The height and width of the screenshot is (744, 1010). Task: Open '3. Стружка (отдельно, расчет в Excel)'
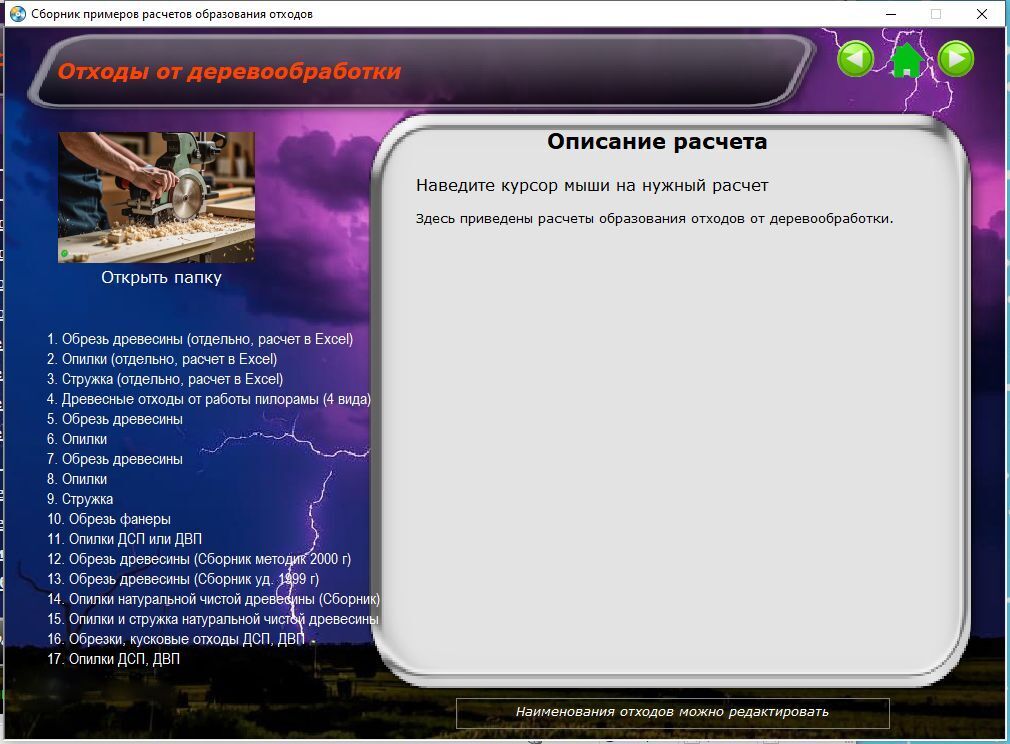pos(165,379)
